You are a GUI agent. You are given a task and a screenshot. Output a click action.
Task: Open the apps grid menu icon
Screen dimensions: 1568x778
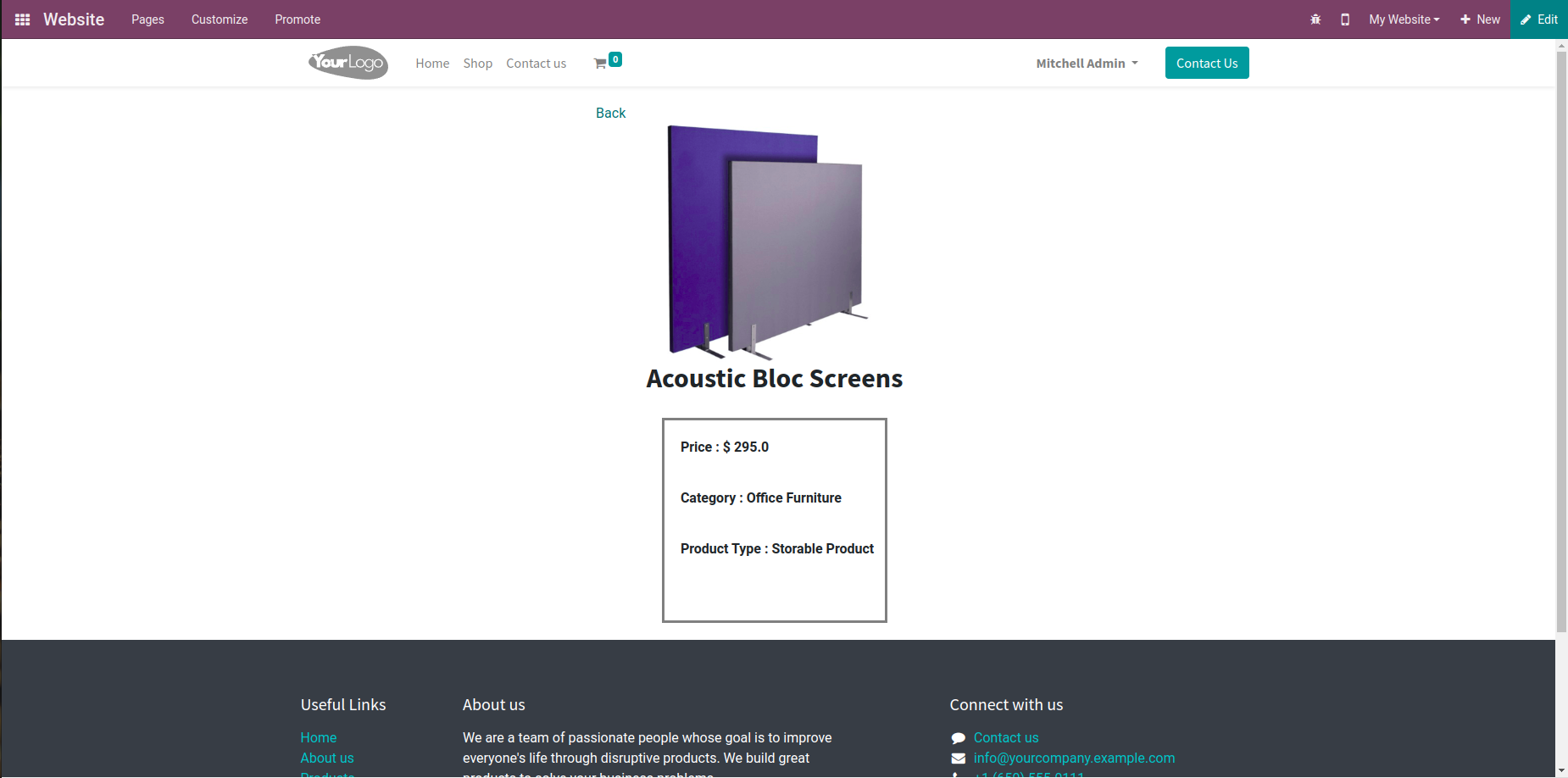tap(23, 19)
